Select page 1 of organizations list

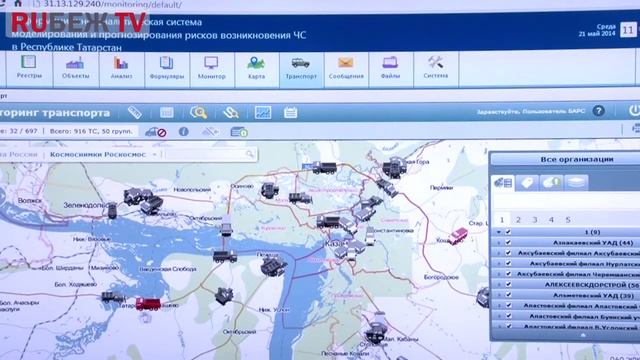pyautogui.click(x=502, y=220)
